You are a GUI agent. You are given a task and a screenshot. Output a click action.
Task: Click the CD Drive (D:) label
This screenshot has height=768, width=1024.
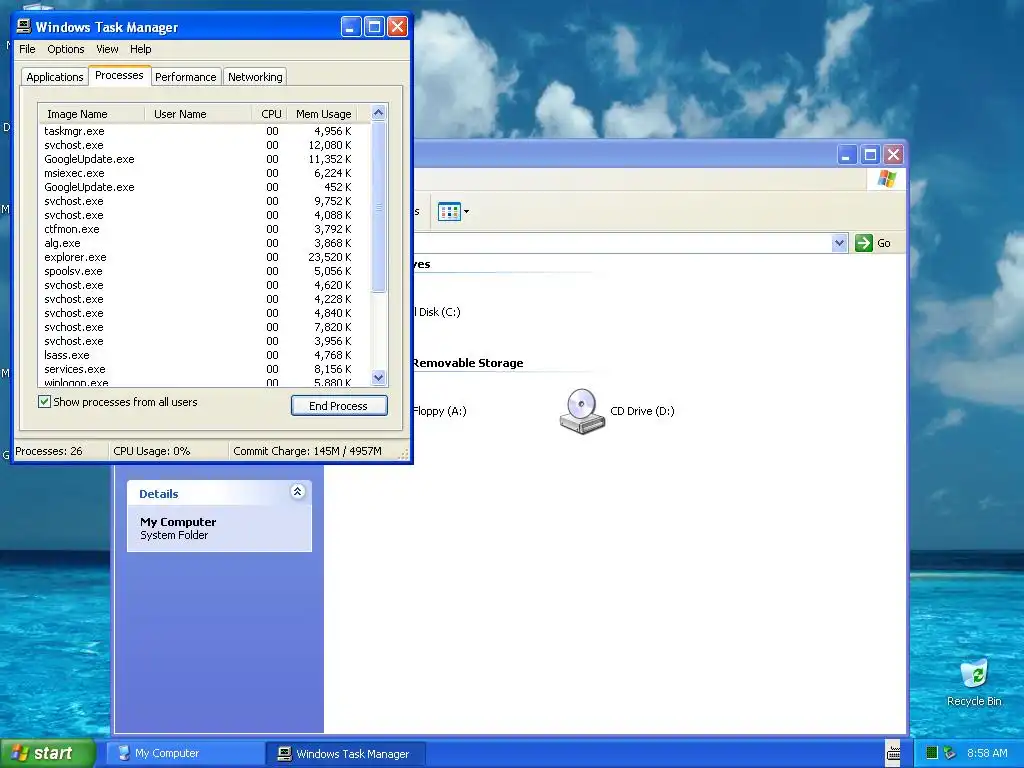[x=642, y=411]
